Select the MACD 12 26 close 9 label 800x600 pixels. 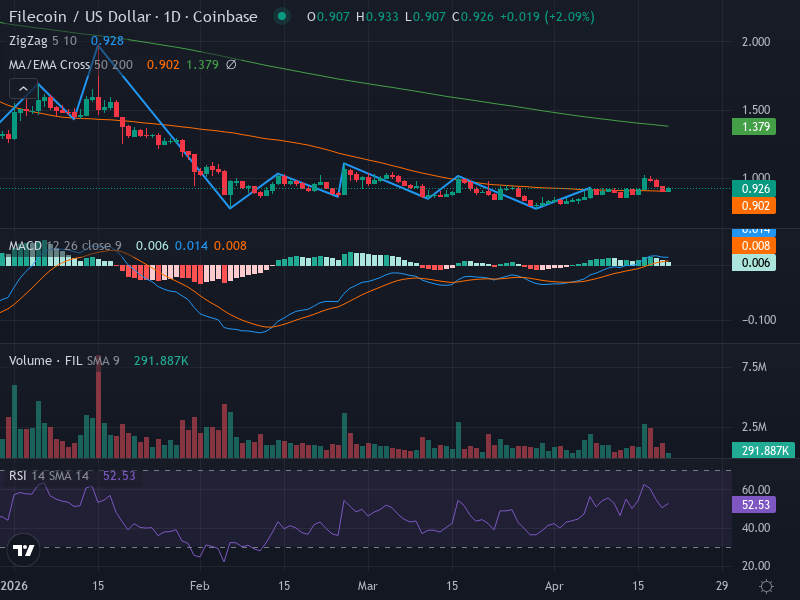pos(65,245)
